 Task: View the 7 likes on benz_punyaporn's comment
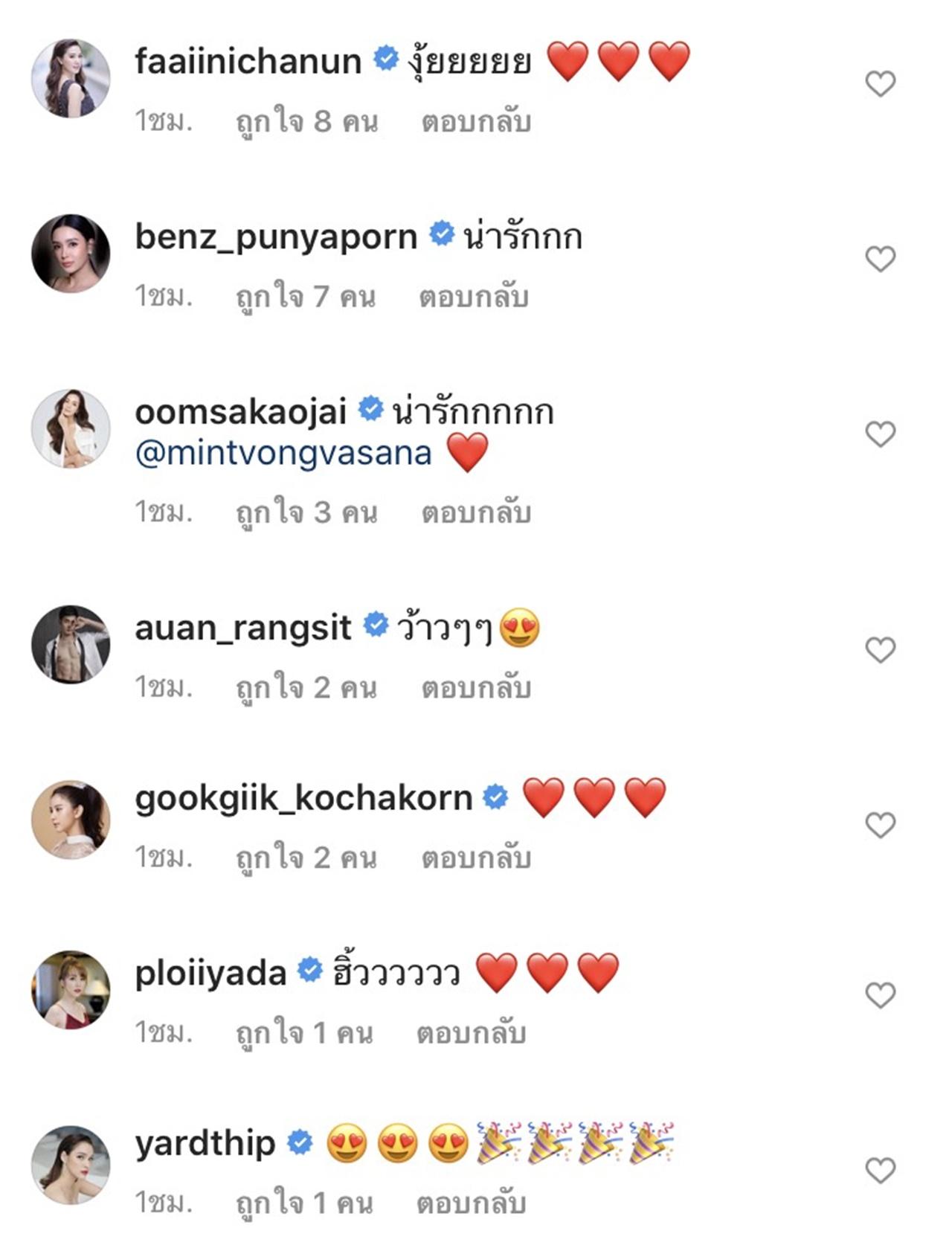coord(306,297)
